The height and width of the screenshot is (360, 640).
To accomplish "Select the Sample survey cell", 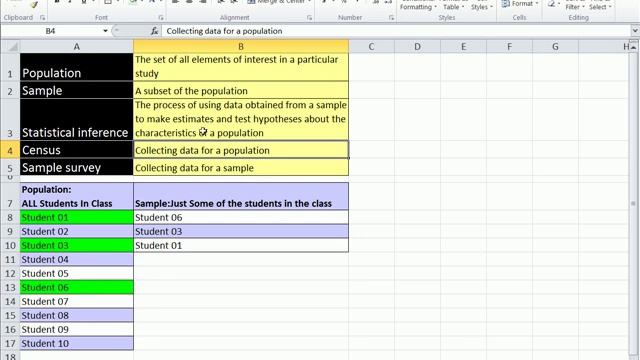I will (76, 167).
